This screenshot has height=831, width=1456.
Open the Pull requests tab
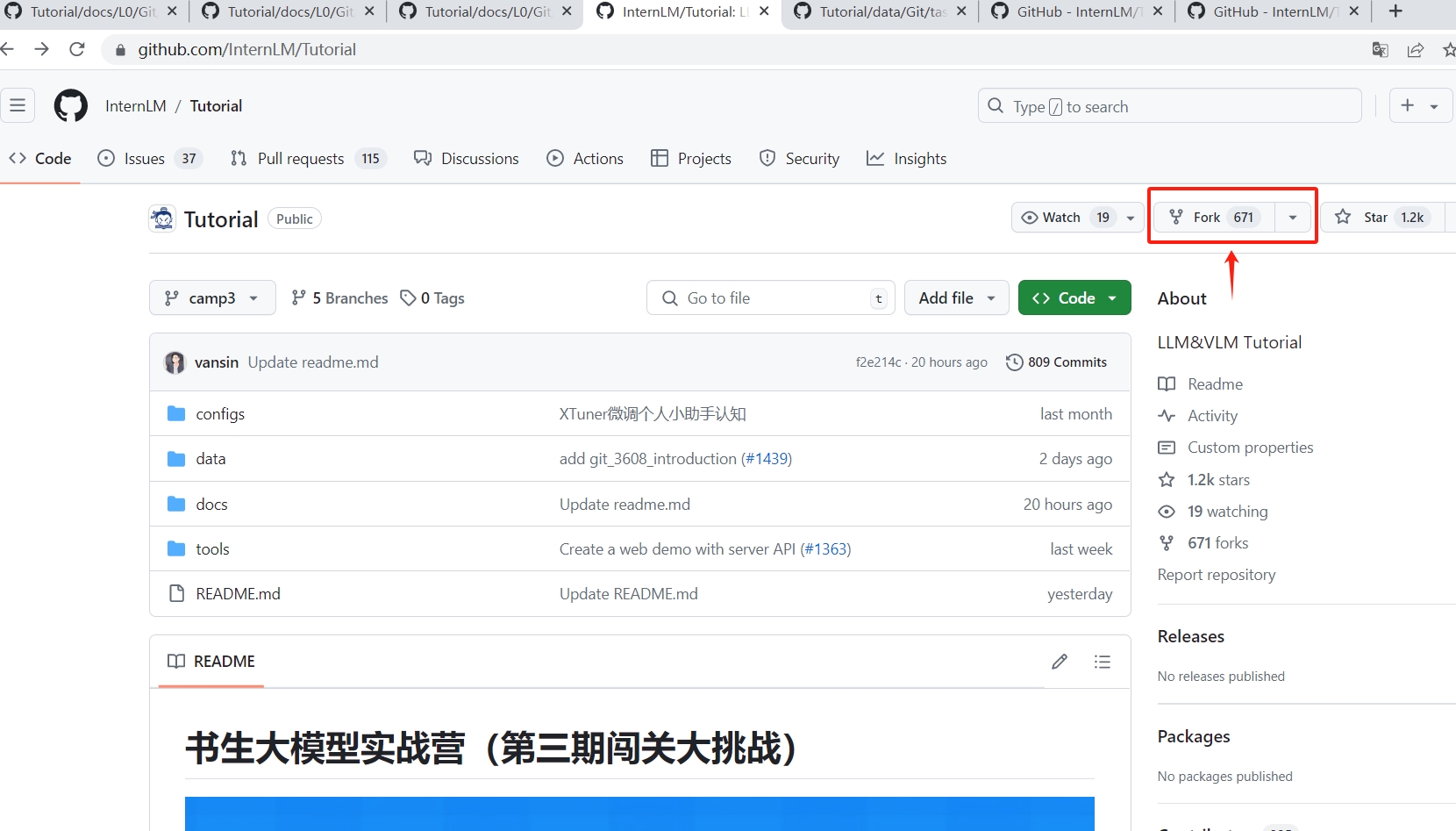click(x=308, y=159)
